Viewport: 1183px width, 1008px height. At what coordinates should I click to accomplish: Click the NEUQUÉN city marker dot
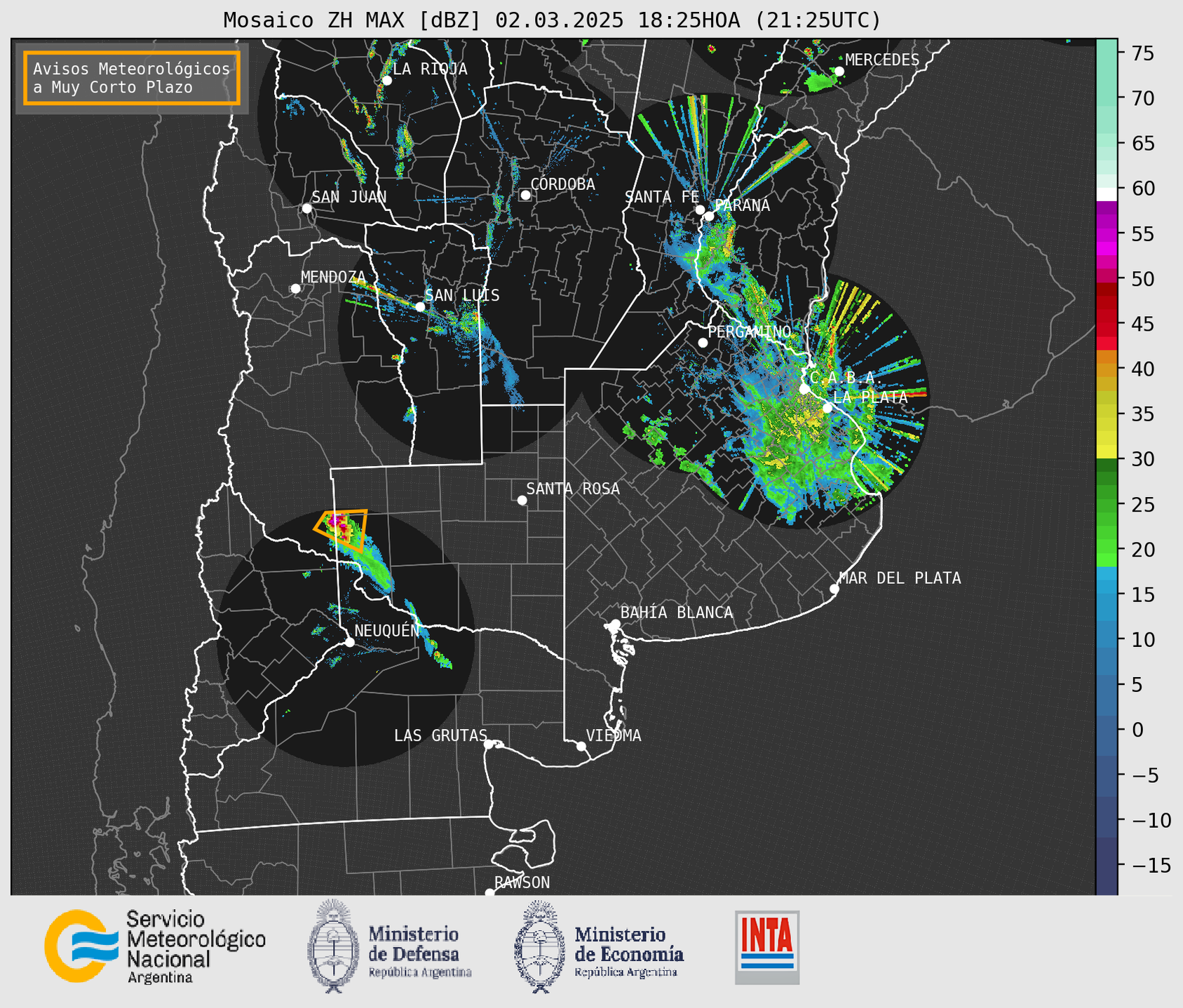coord(349,642)
